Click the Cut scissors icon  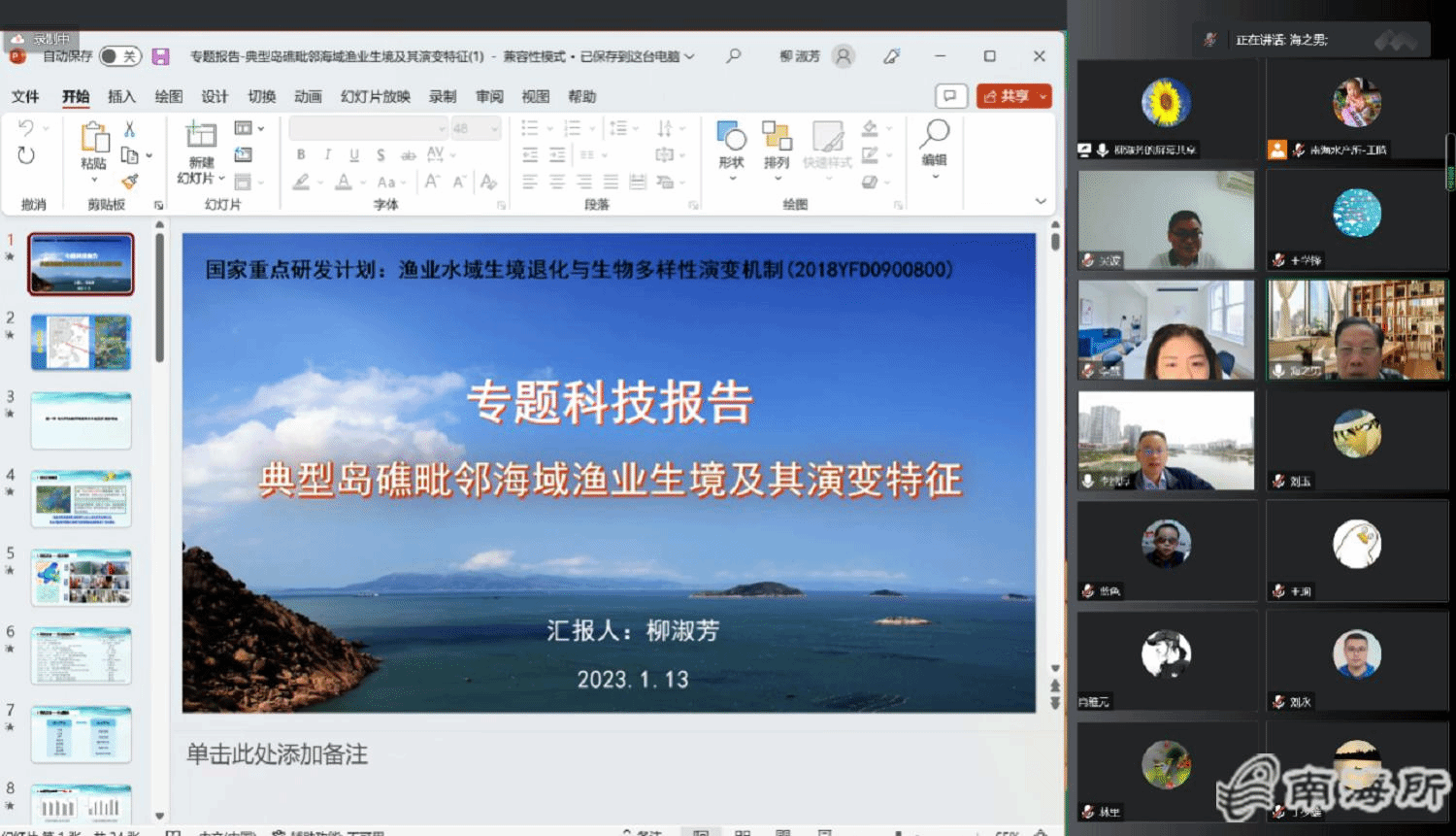[129, 129]
